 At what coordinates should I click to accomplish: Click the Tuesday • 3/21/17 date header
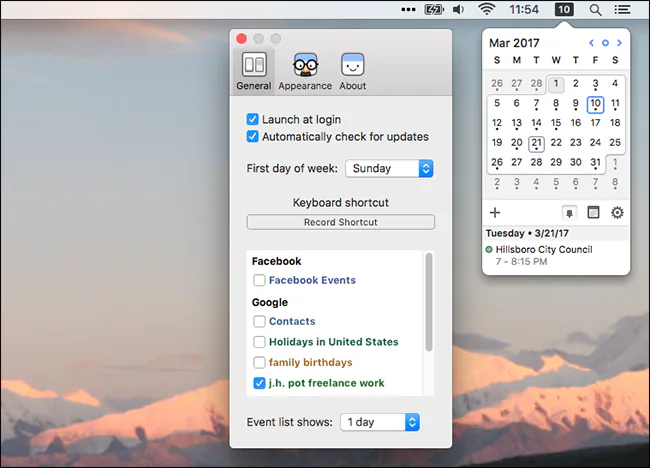[527, 233]
